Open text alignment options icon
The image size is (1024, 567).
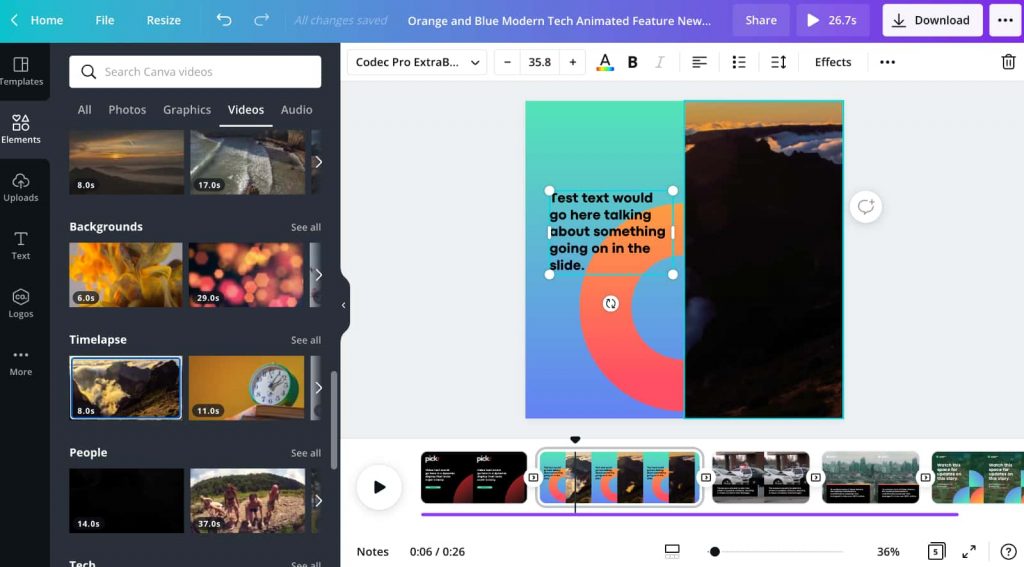point(700,62)
